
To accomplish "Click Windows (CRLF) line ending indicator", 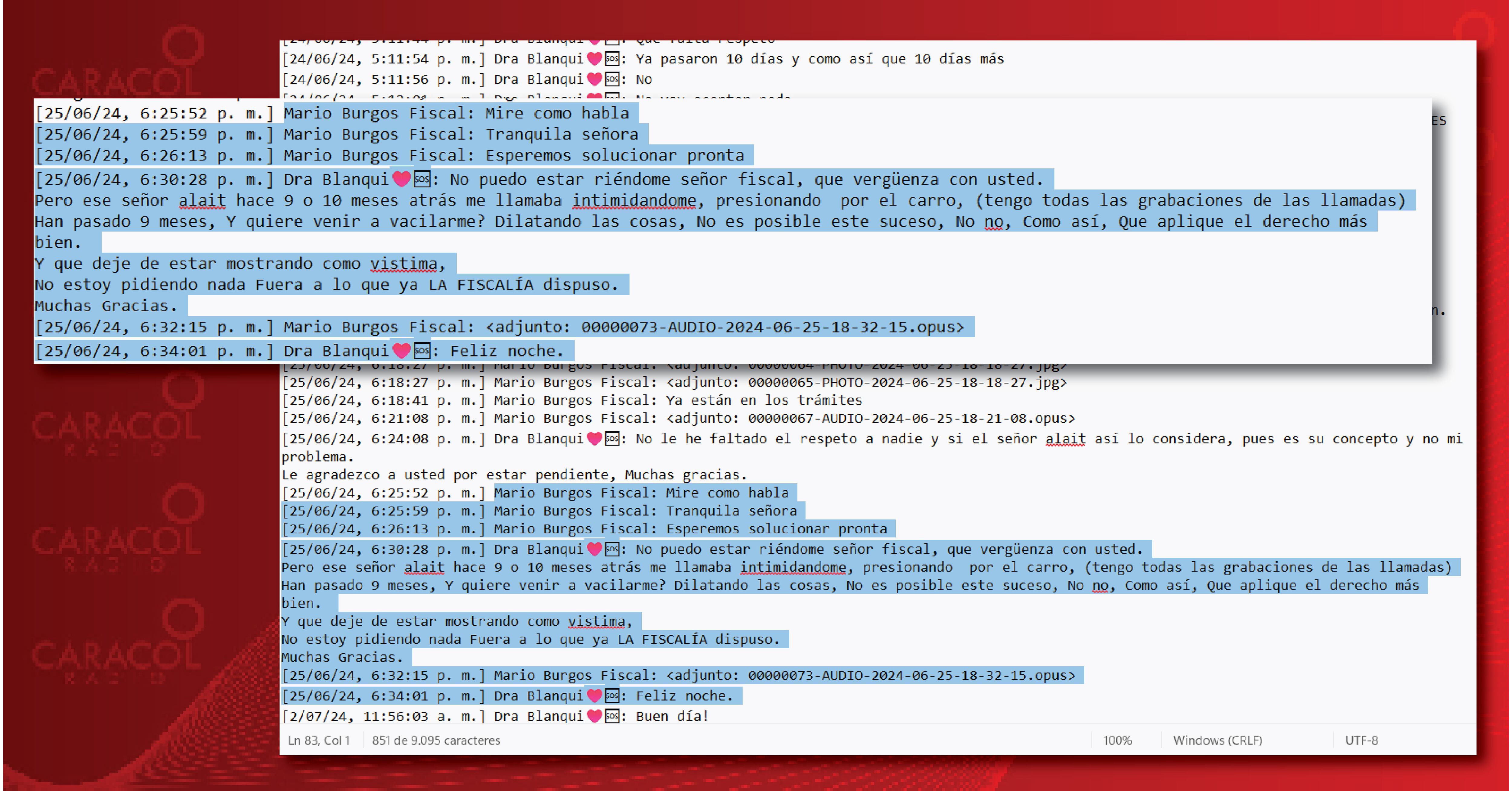I will [x=1217, y=740].
